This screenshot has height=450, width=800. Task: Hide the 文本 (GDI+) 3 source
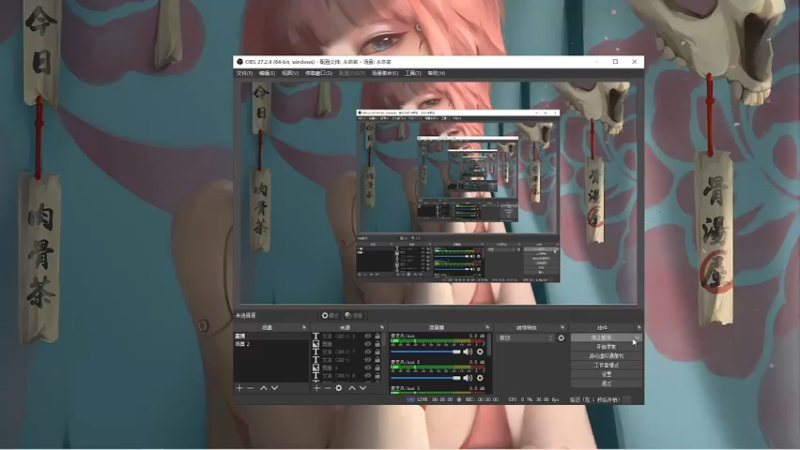(368, 336)
